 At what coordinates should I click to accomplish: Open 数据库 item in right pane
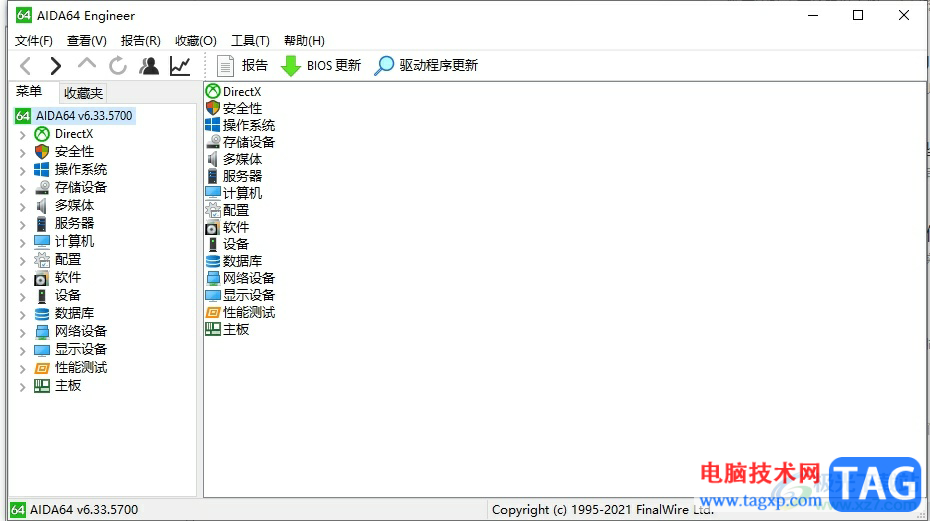pyautogui.click(x=234, y=261)
